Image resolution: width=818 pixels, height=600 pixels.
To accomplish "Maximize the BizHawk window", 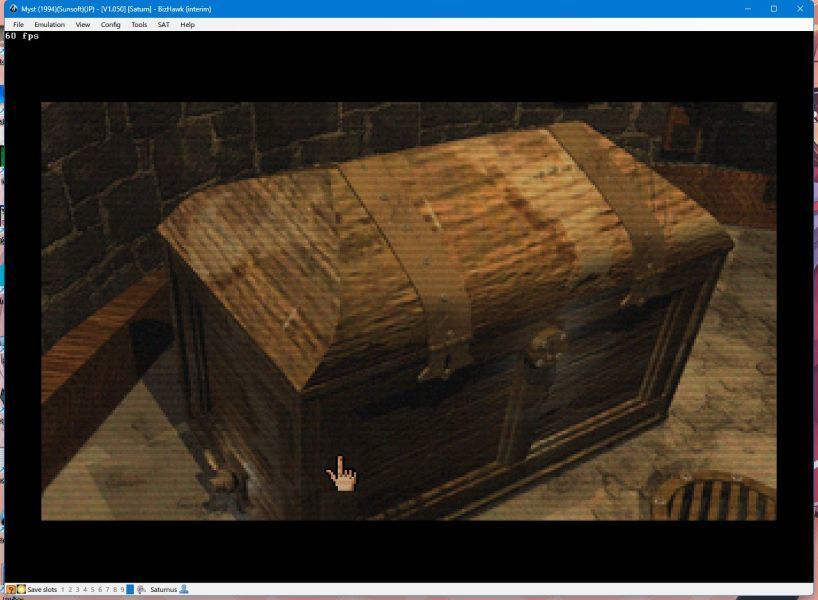I will point(774,9).
